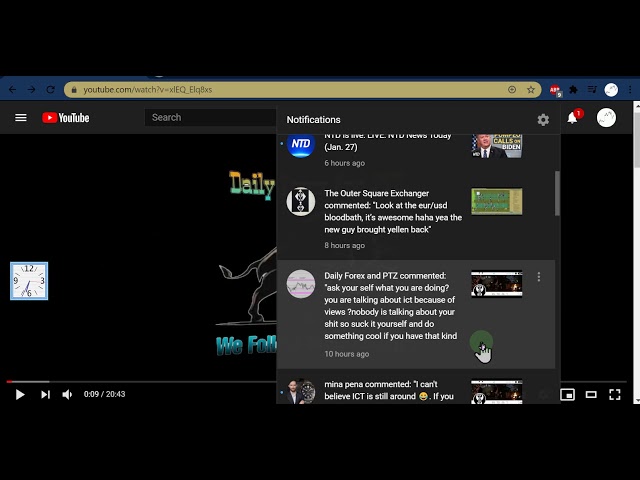Screen dimensions: 640x480
Task: Open the YouTube hamburger guide menu
Action: (21, 118)
